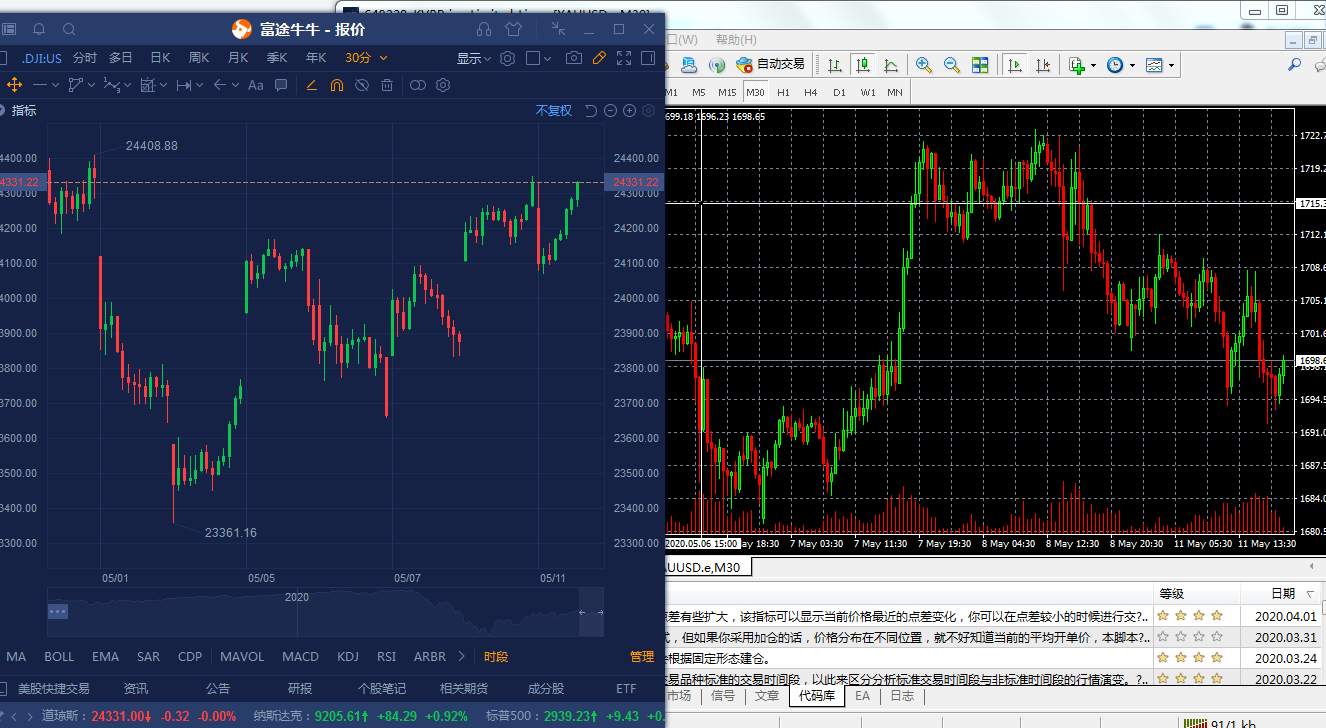This screenshot has height=728, width=1326.
Task: Hide drawings with crossed-eye icon
Action: click(x=362, y=85)
